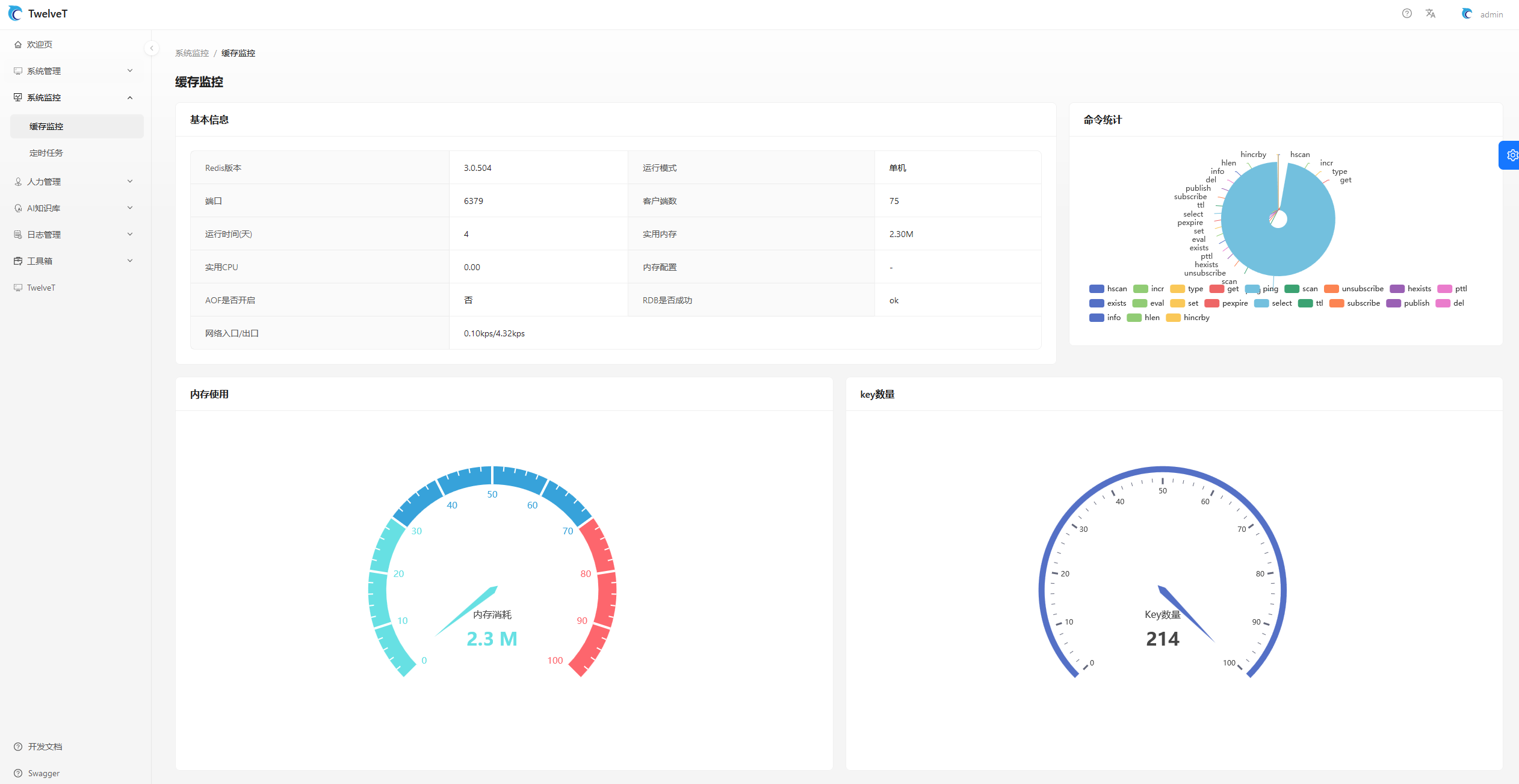1519x784 pixels.
Task: Click the Key数量 value 214
Action: coord(1162,638)
